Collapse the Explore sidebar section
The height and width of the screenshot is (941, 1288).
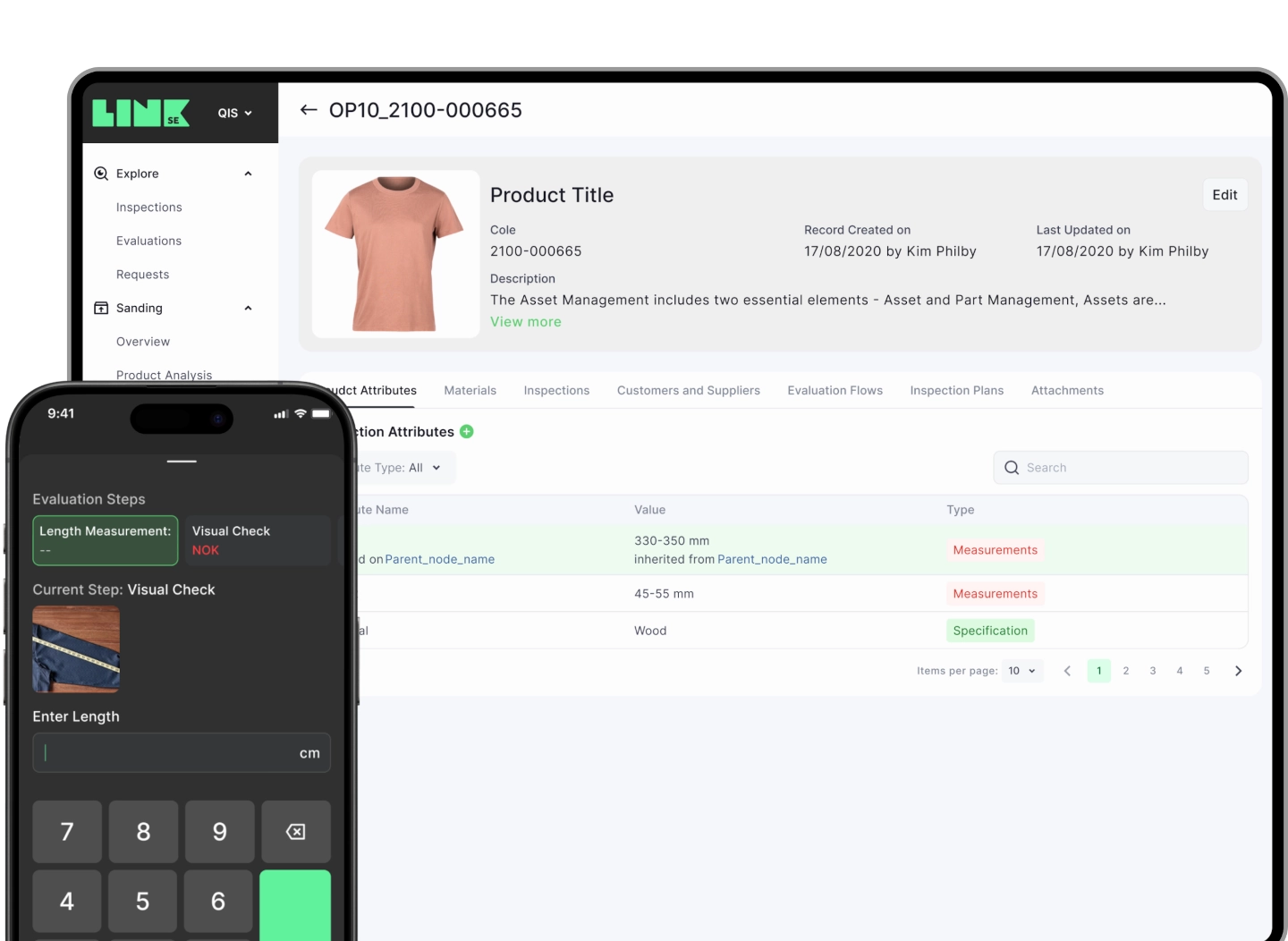pos(248,173)
